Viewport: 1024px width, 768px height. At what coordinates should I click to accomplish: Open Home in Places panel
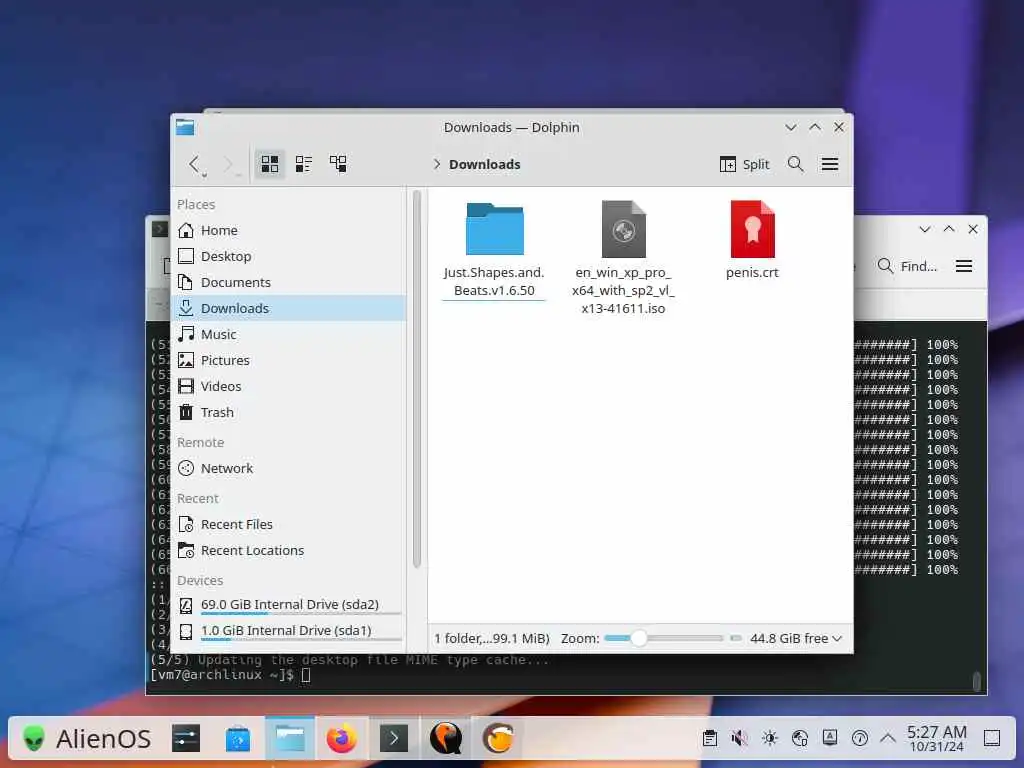click(x=288, y=231)
